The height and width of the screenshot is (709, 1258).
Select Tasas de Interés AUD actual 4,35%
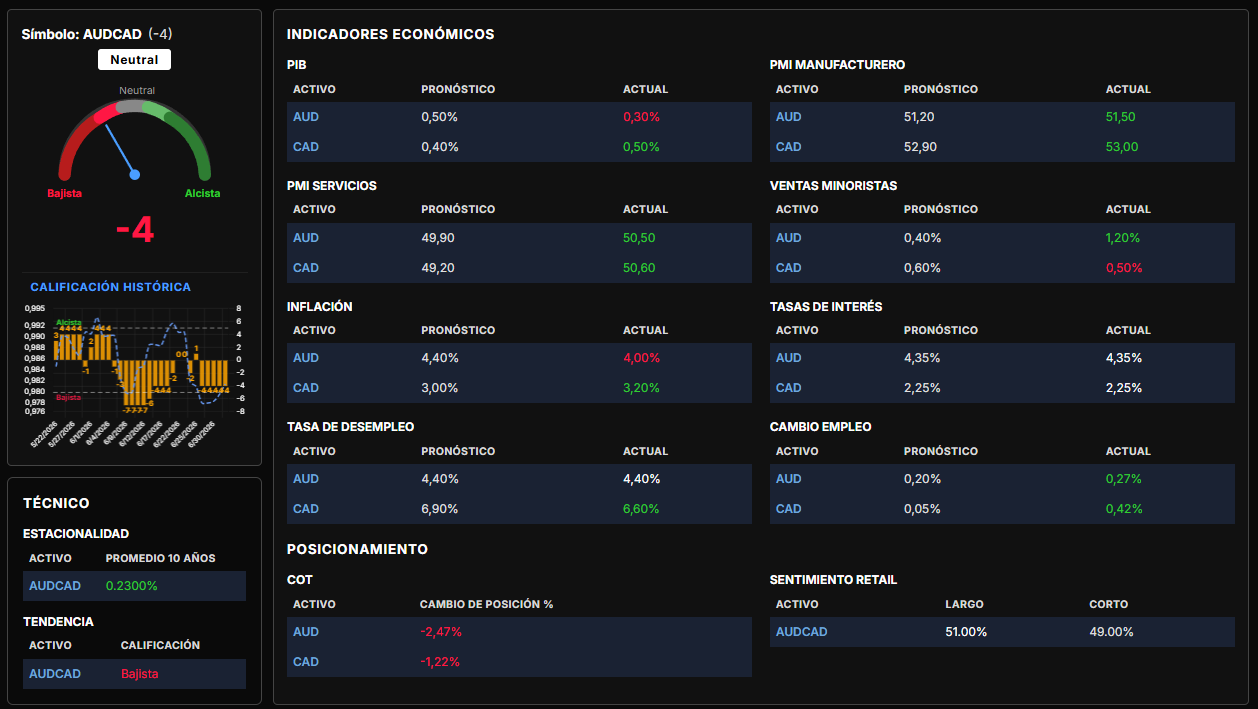tap(1124, 358)
